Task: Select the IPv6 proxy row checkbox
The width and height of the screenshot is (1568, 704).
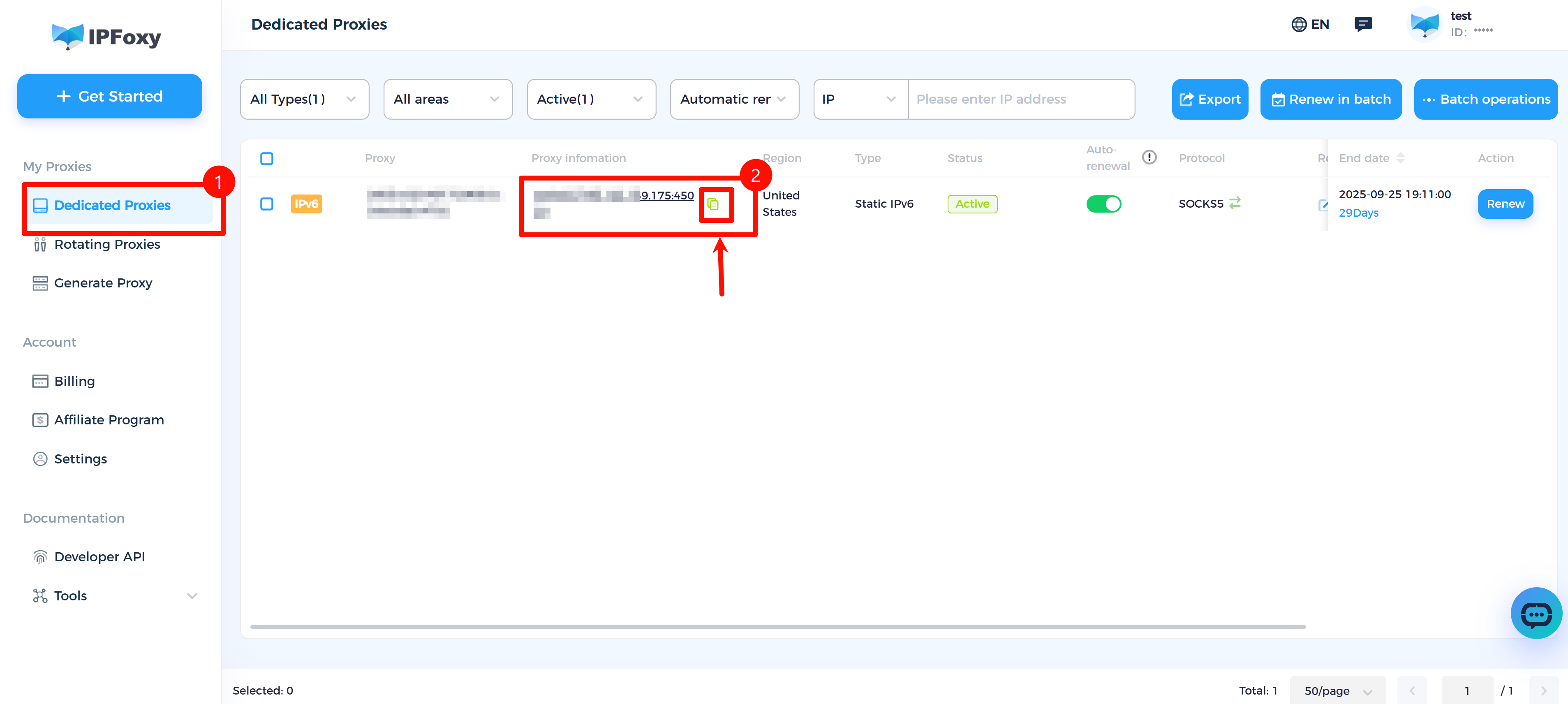Action: [x=266, y=204]
